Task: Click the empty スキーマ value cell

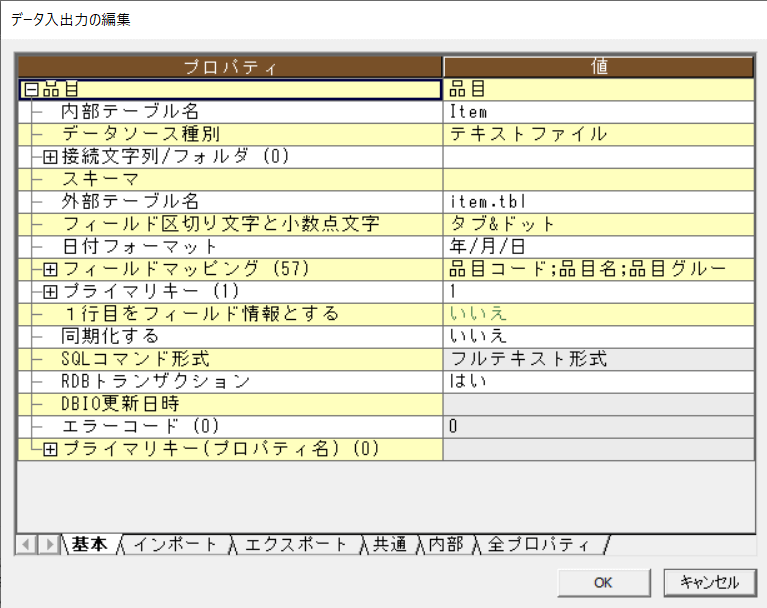Action: [x=599, y=180]
